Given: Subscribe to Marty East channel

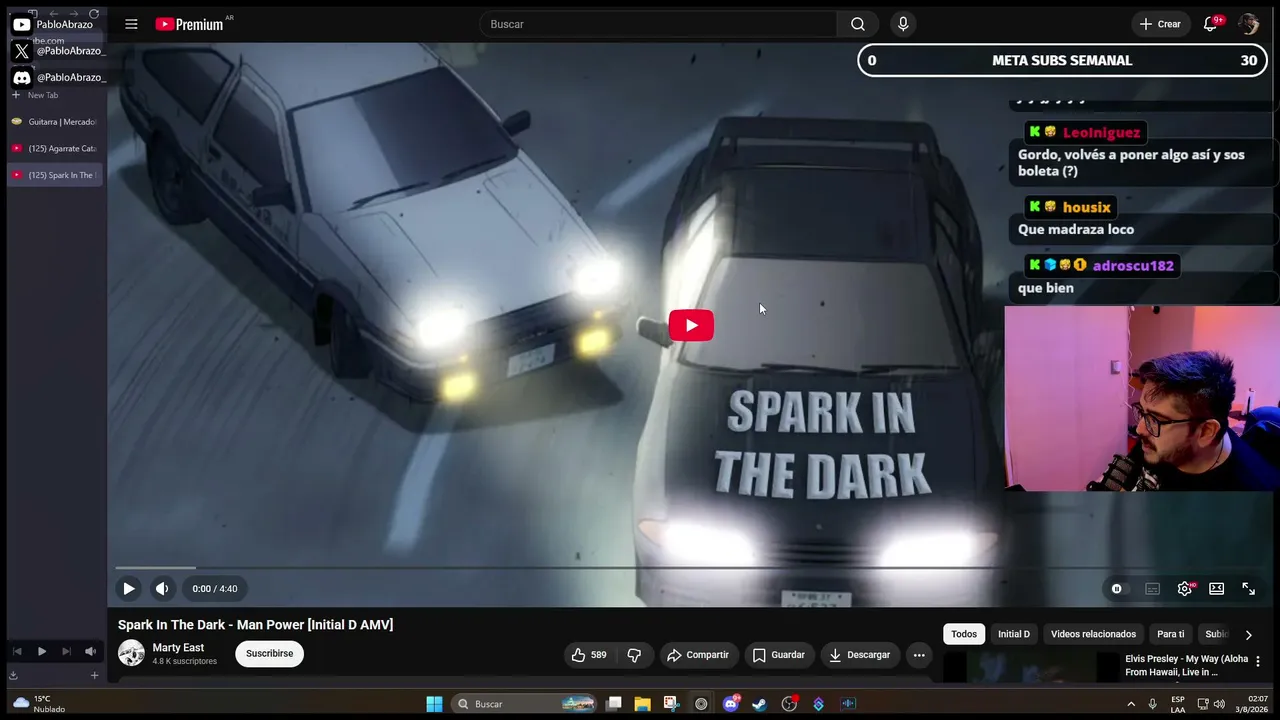Looking at the screenshot, I should pos(269,654).
